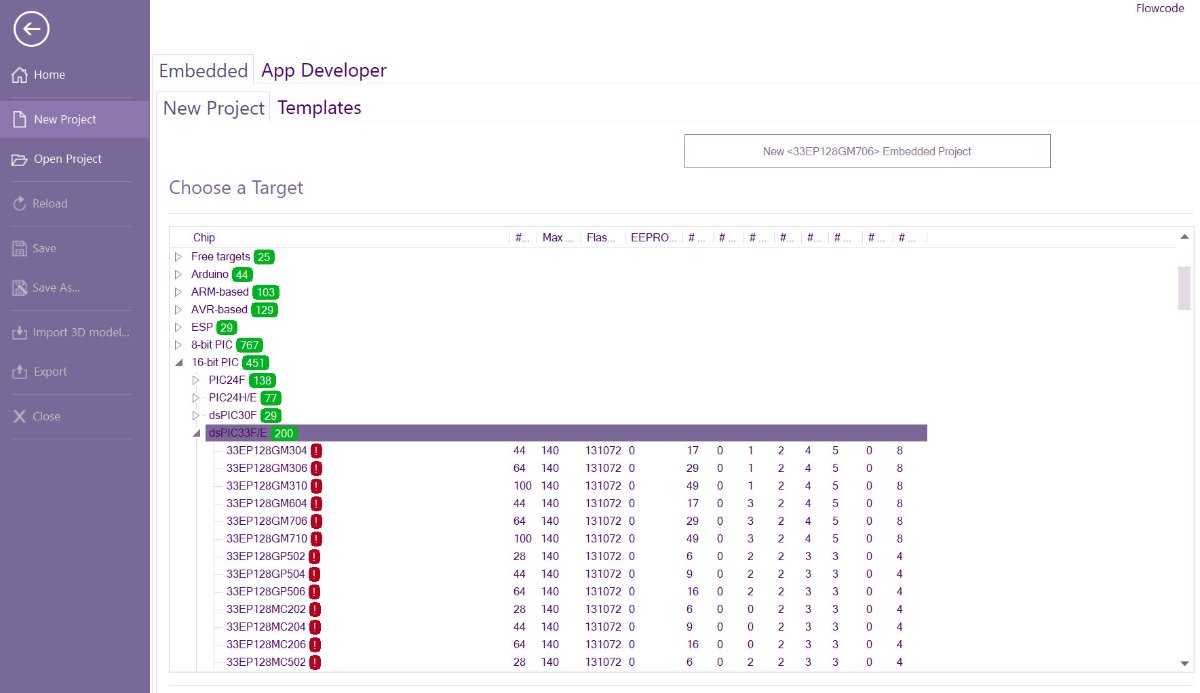
Task: Click red warning icon beside 33EP128MC502
Action: 315,662
